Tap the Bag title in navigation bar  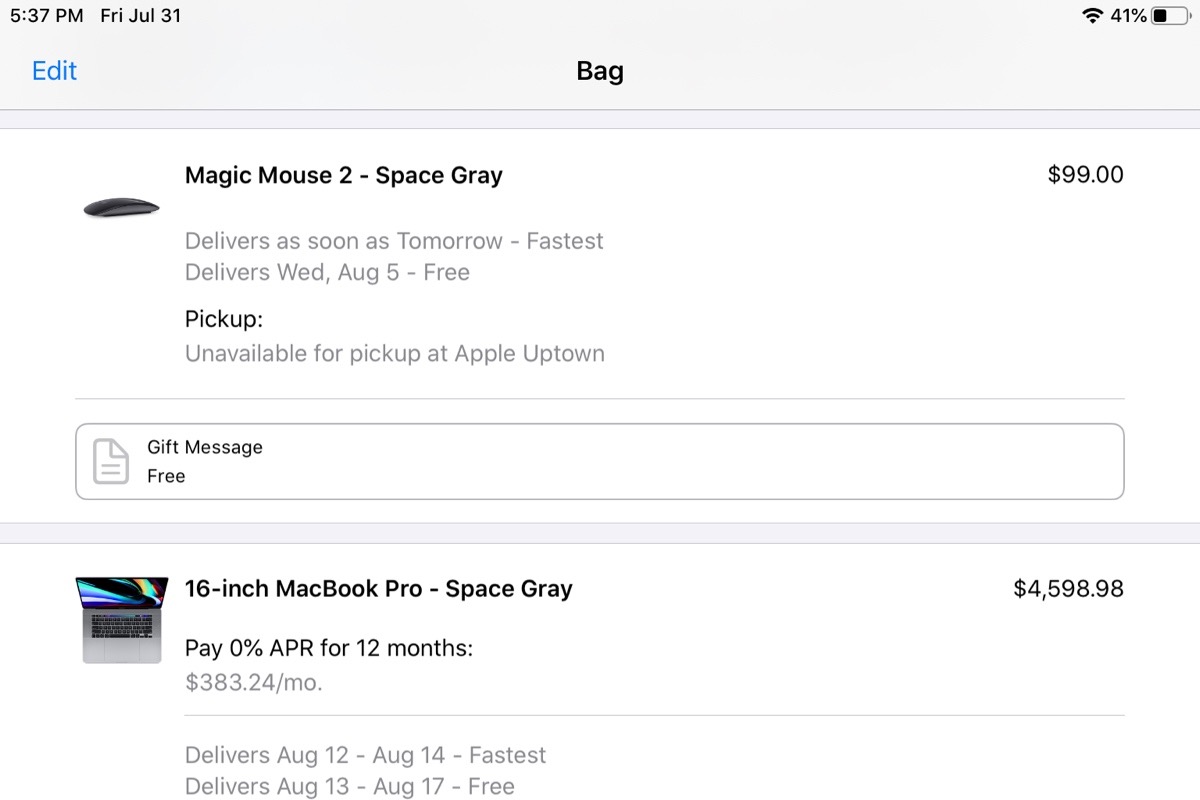pos(600,71)
